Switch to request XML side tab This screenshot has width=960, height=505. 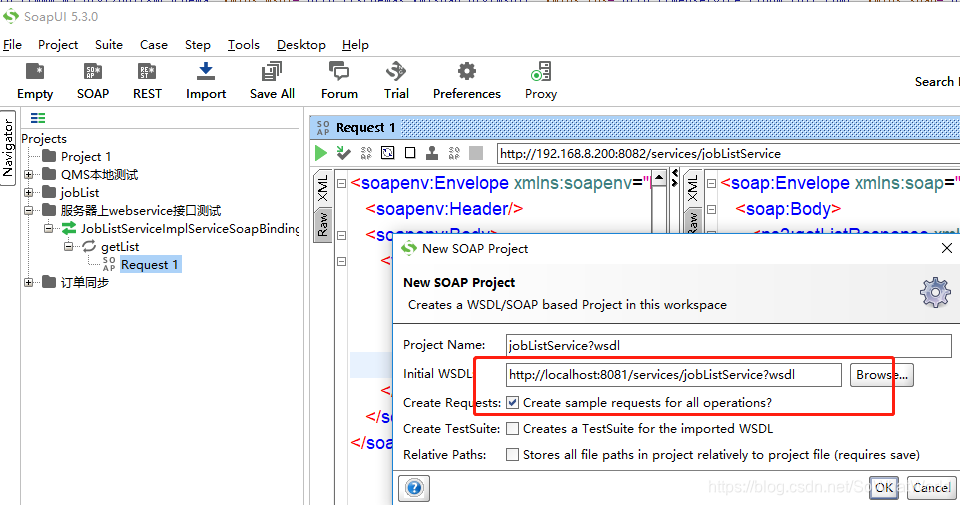[323, 189]
